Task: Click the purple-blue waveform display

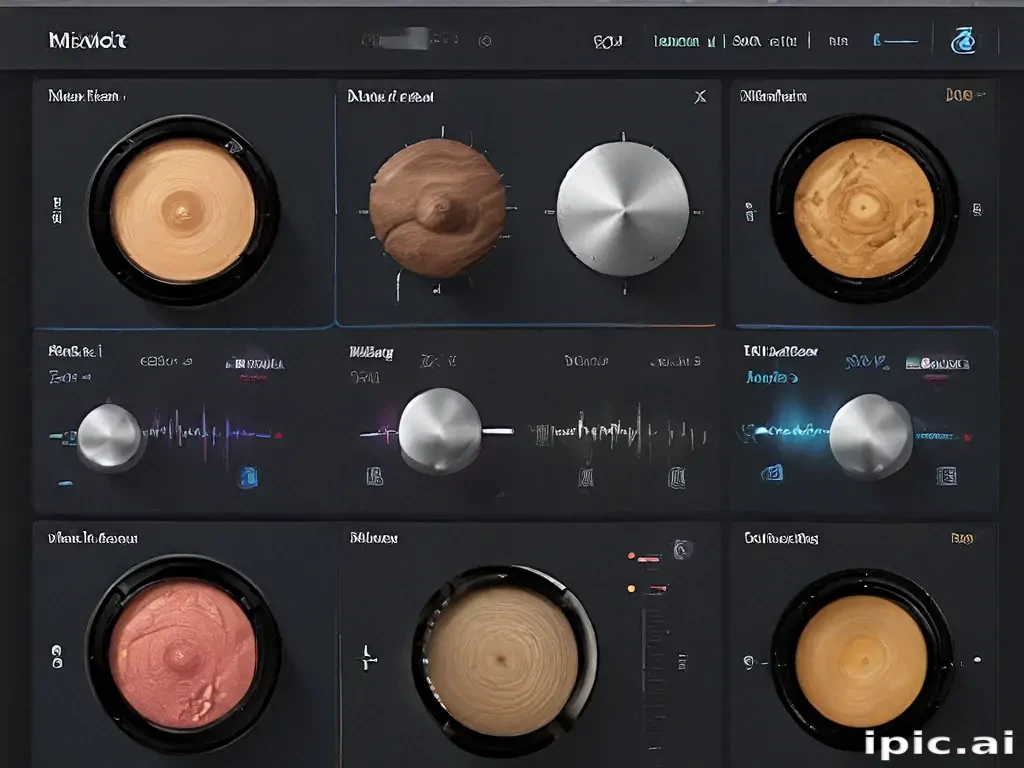Action: [x=209, y=431]
